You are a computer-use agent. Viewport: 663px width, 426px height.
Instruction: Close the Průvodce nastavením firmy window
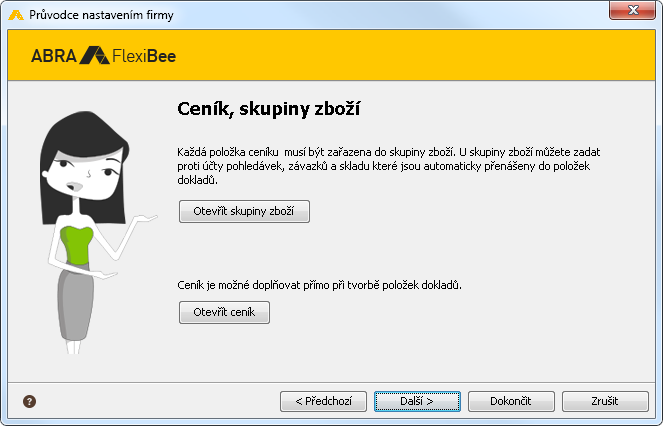click(x=632, y=10)
